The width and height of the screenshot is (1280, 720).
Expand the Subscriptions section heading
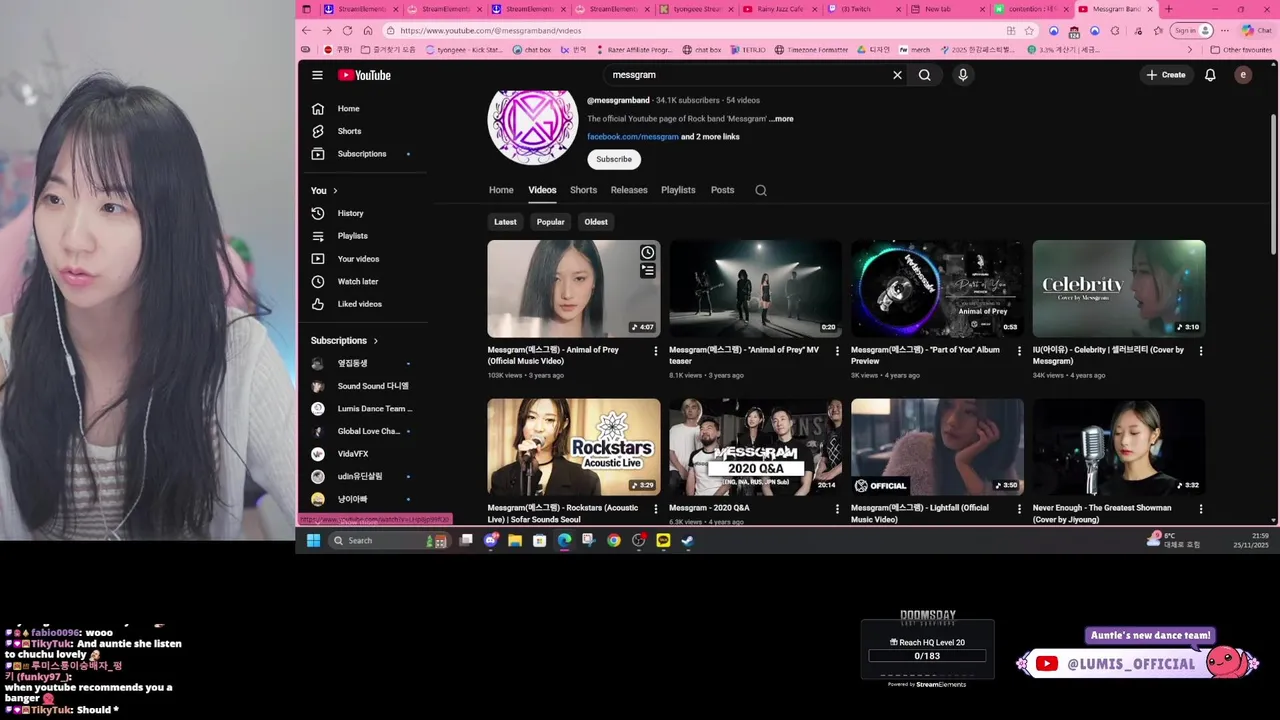345,341
